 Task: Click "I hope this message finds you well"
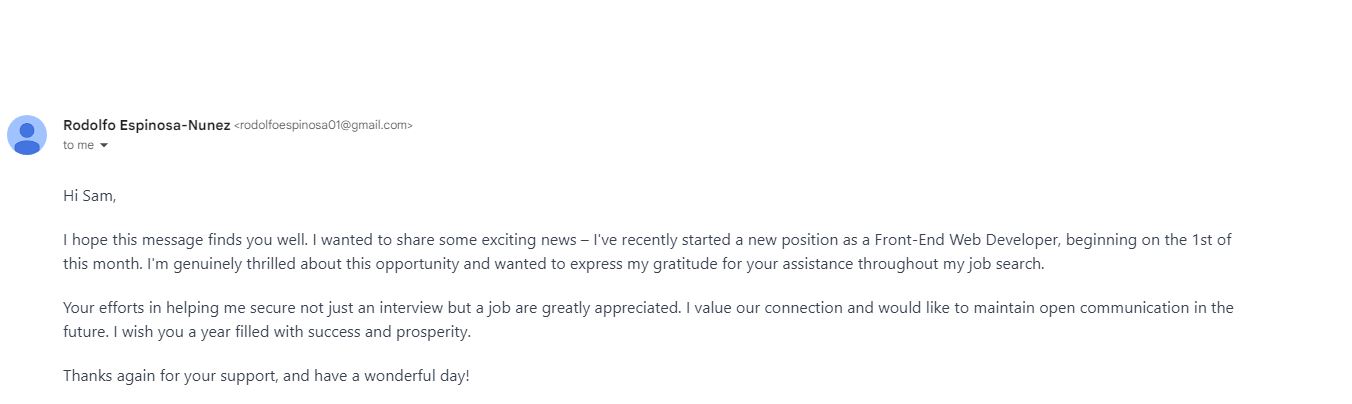click(178, 240)
